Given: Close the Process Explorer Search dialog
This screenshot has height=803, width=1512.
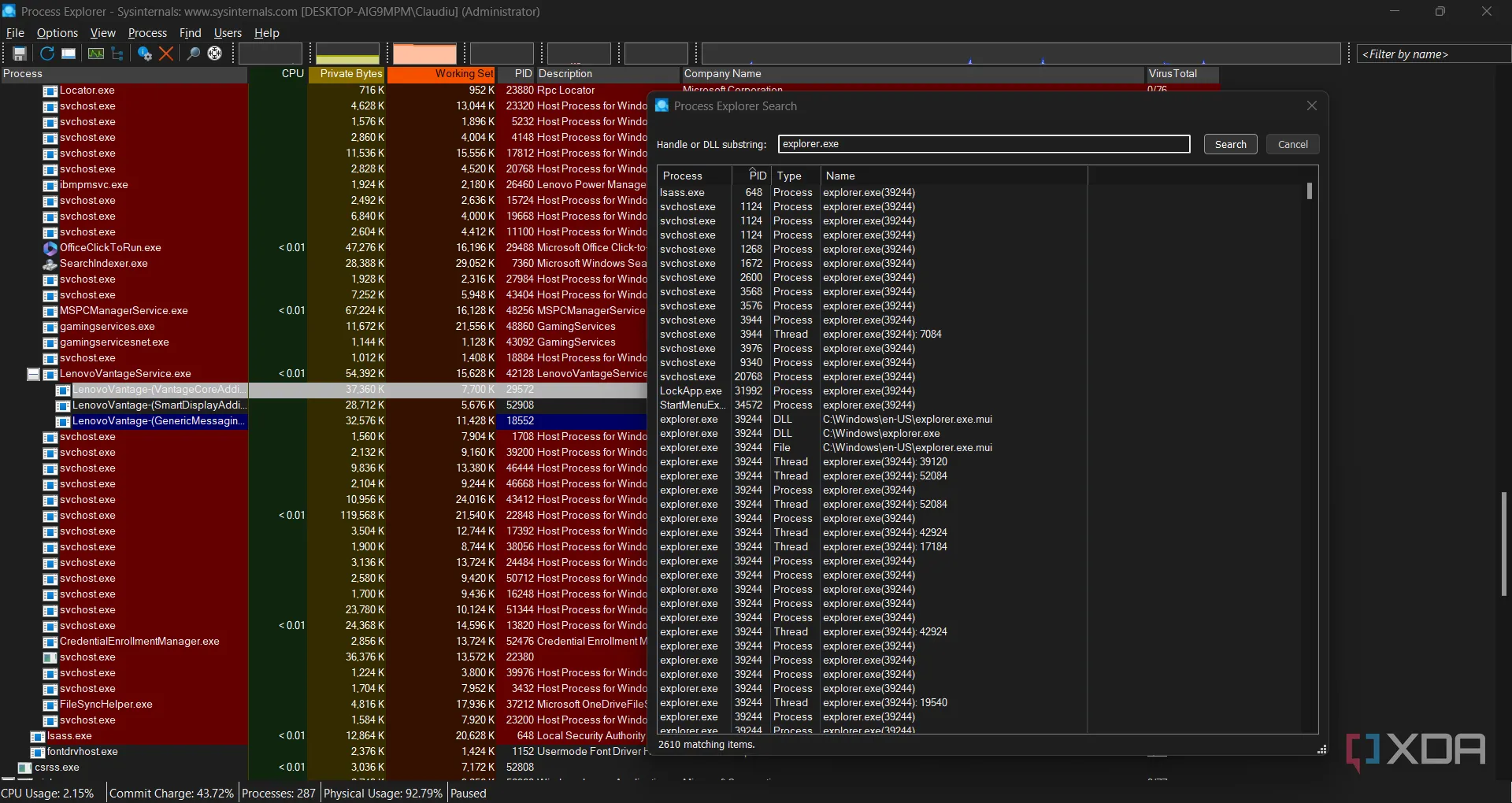Looking at the screenshot, I should [x=1311, y=105].
